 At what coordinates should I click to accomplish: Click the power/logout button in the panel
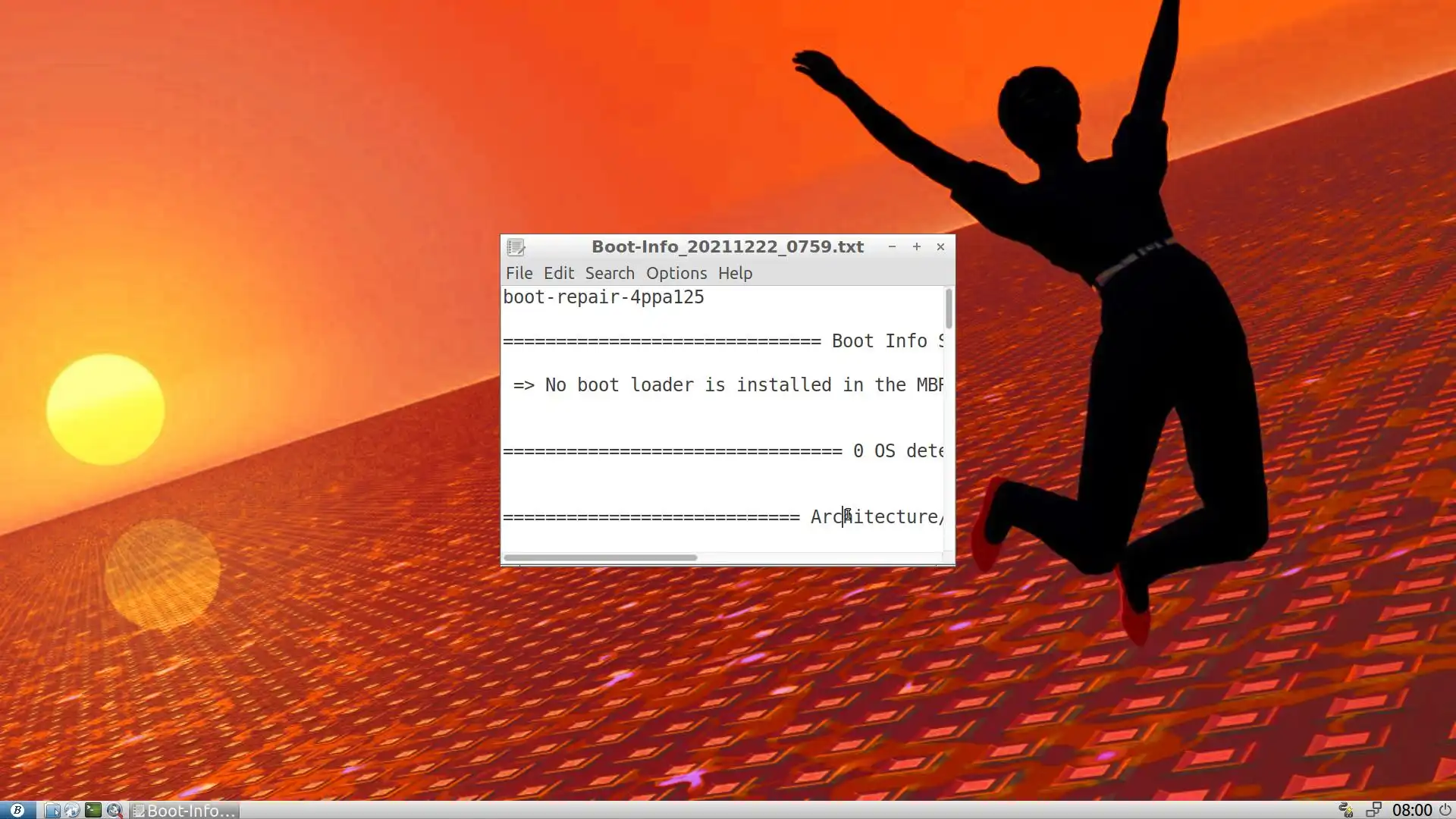point(1445,810)
